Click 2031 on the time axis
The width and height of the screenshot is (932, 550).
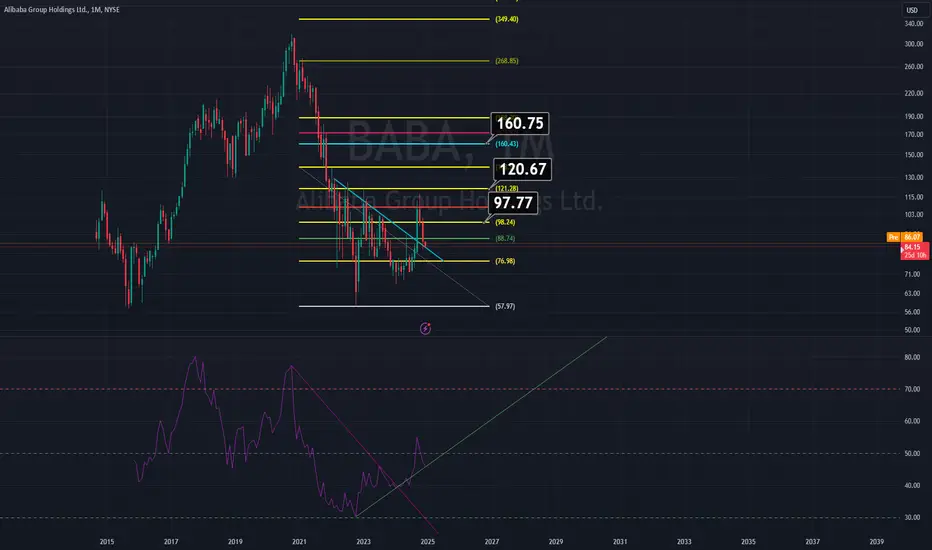pyautogui.click(x=620, y=542)
